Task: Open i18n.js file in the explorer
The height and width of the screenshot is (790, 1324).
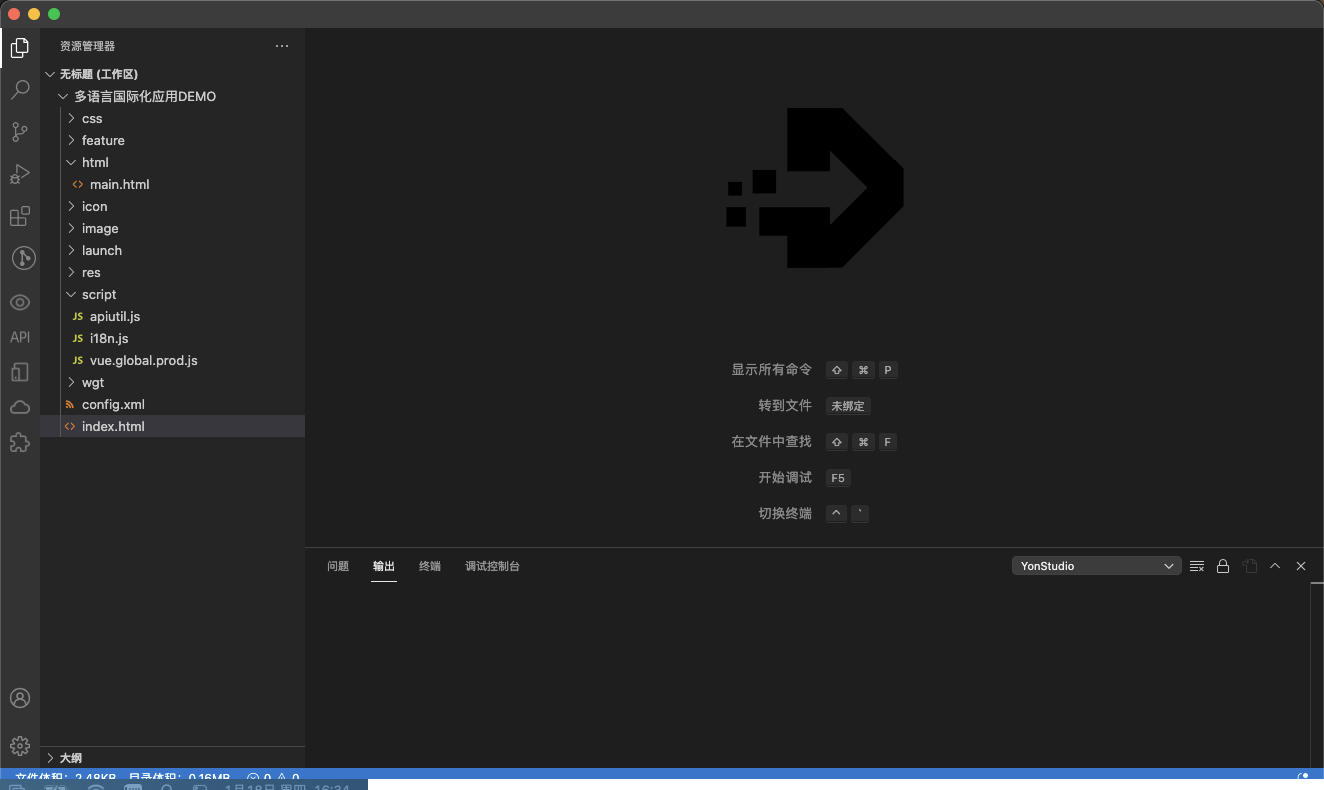Action: [x=109, y=339]
